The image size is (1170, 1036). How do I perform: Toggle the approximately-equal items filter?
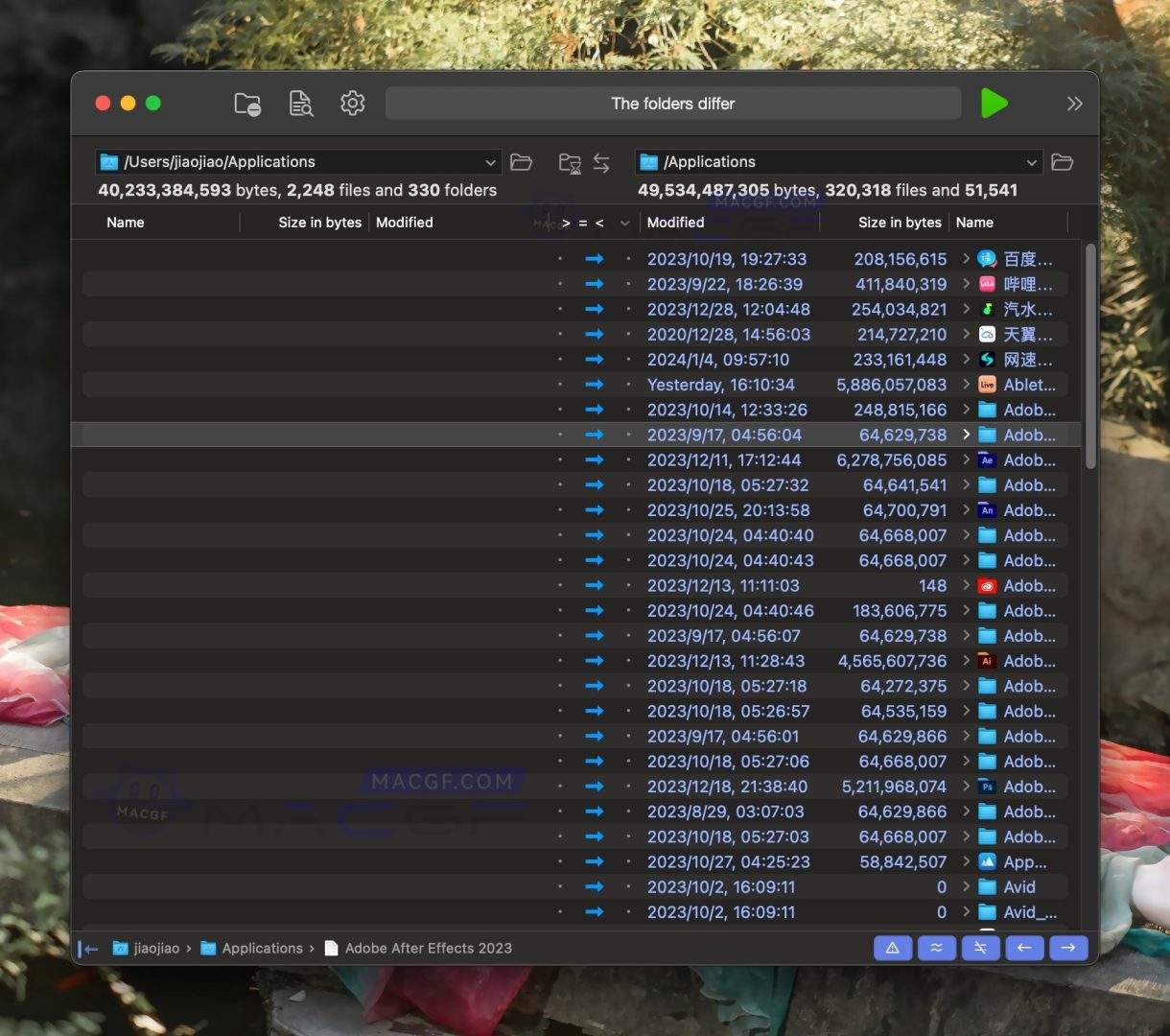(x=936, y=948)
